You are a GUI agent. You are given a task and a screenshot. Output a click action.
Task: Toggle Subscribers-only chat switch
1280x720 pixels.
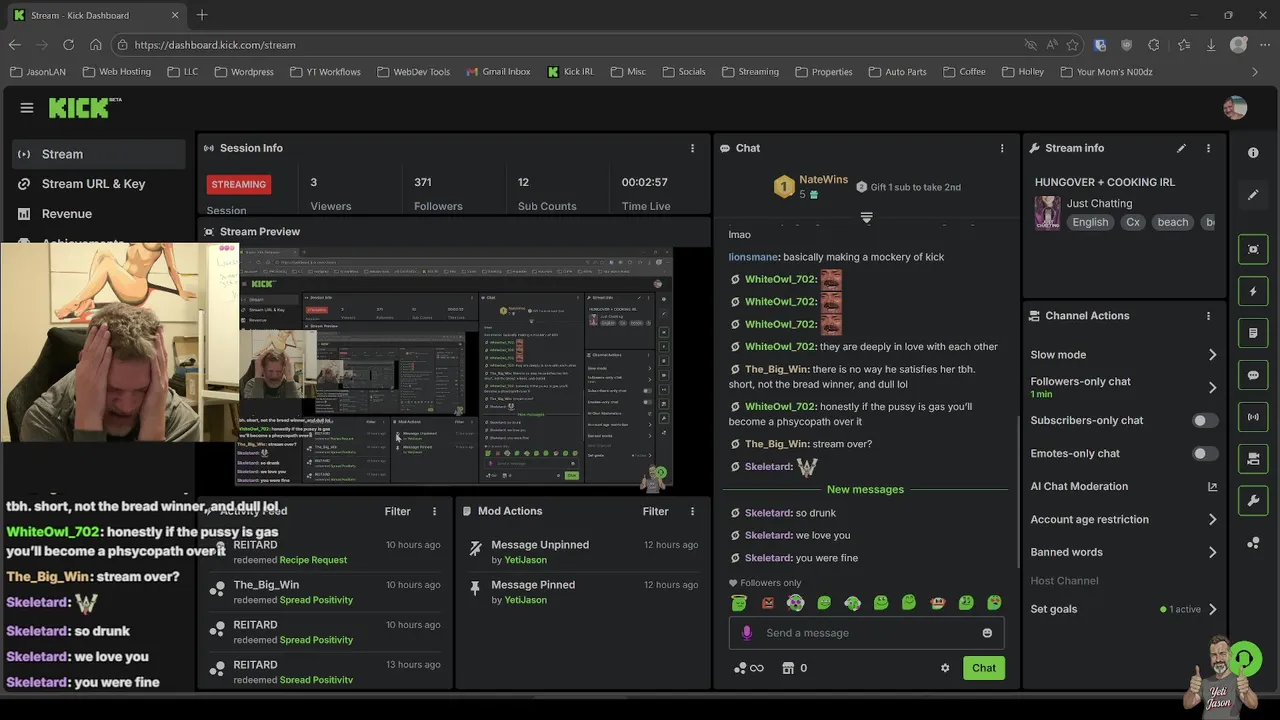(x=1205, y=421)
